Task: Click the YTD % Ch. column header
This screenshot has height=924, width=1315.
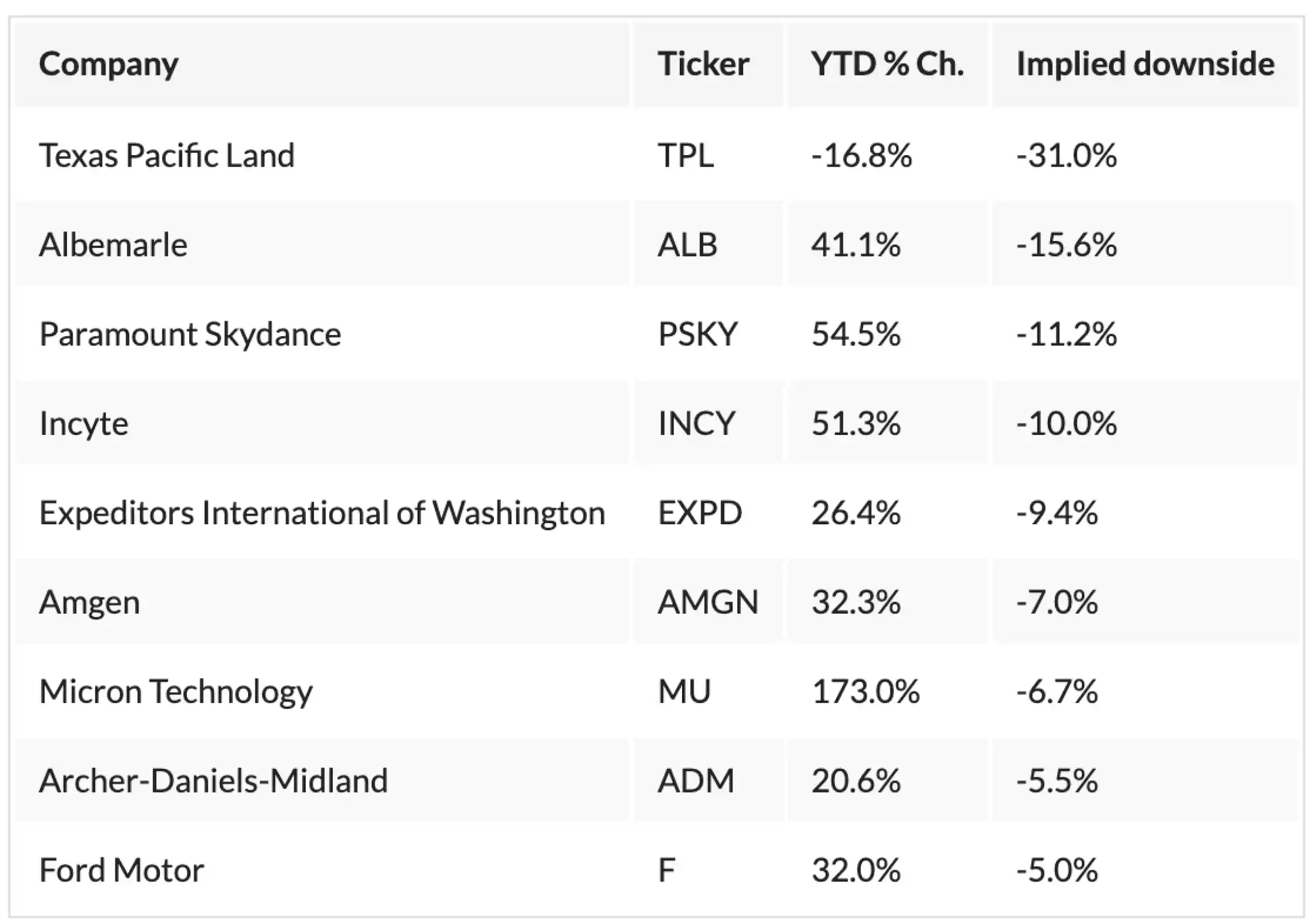Action: [887, 64]
